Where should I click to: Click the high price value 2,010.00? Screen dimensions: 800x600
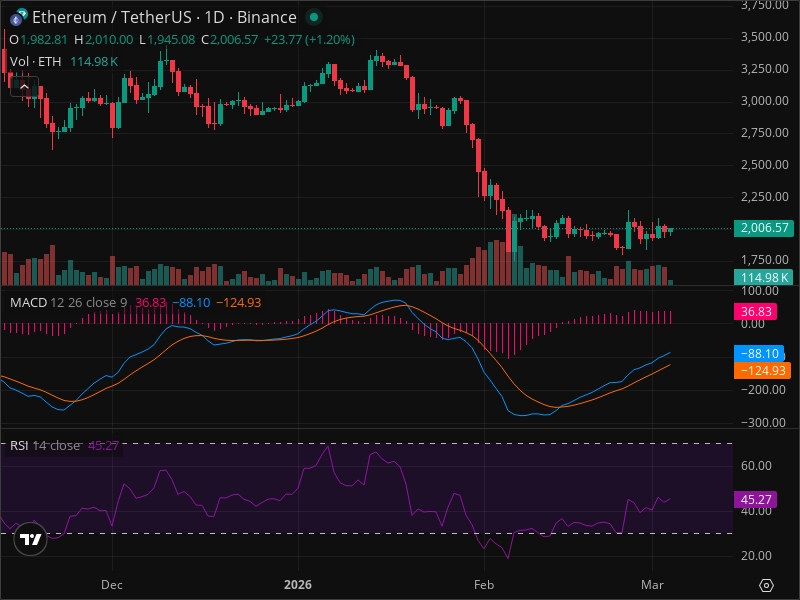pos(109,40)
